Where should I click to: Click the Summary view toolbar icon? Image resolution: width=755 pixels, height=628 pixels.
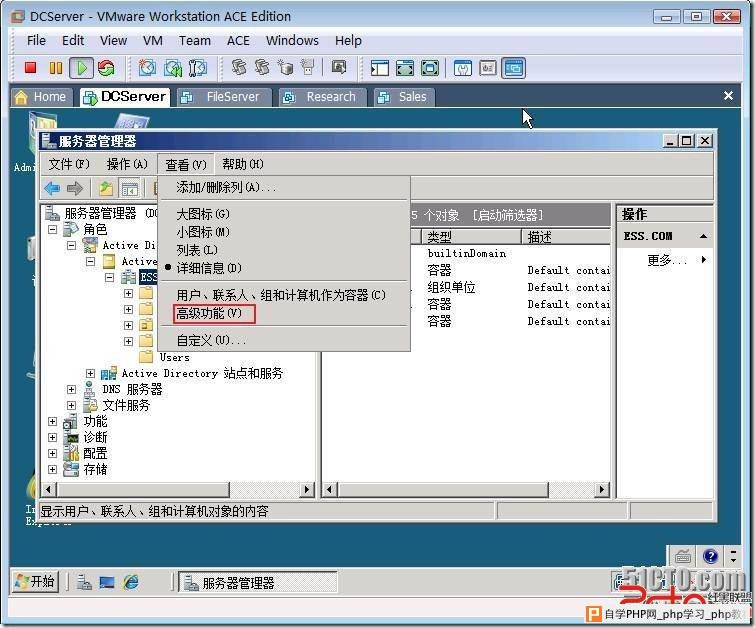click(x=463, y=68)
